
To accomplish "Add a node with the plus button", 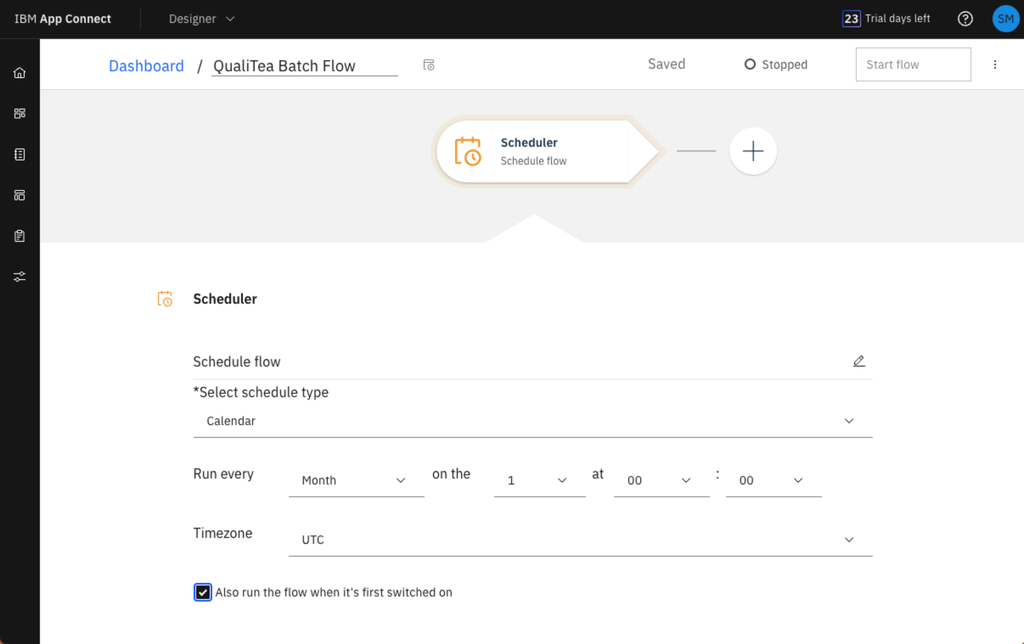I will point(752,151).
